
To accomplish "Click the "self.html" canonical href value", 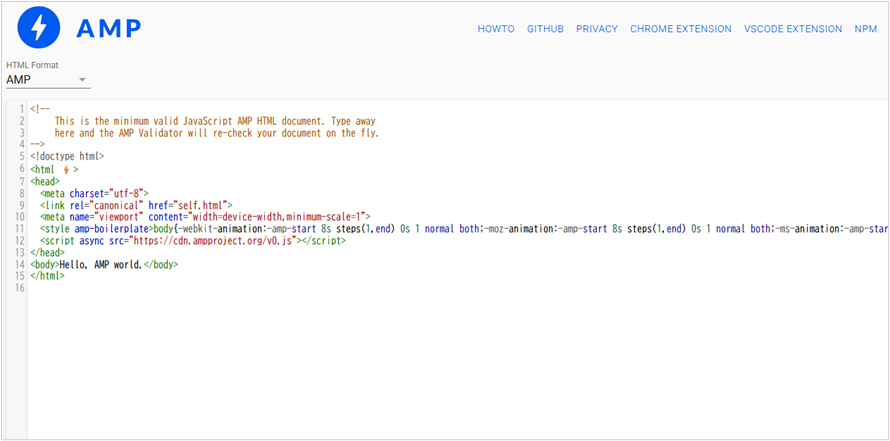I will pos(201,205).
